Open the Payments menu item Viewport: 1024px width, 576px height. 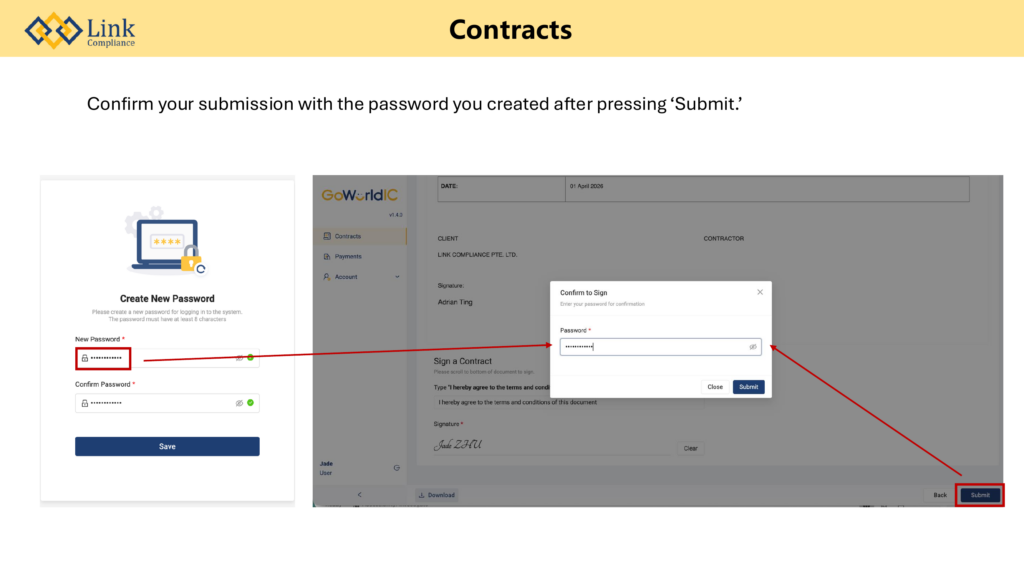point(348,256)
